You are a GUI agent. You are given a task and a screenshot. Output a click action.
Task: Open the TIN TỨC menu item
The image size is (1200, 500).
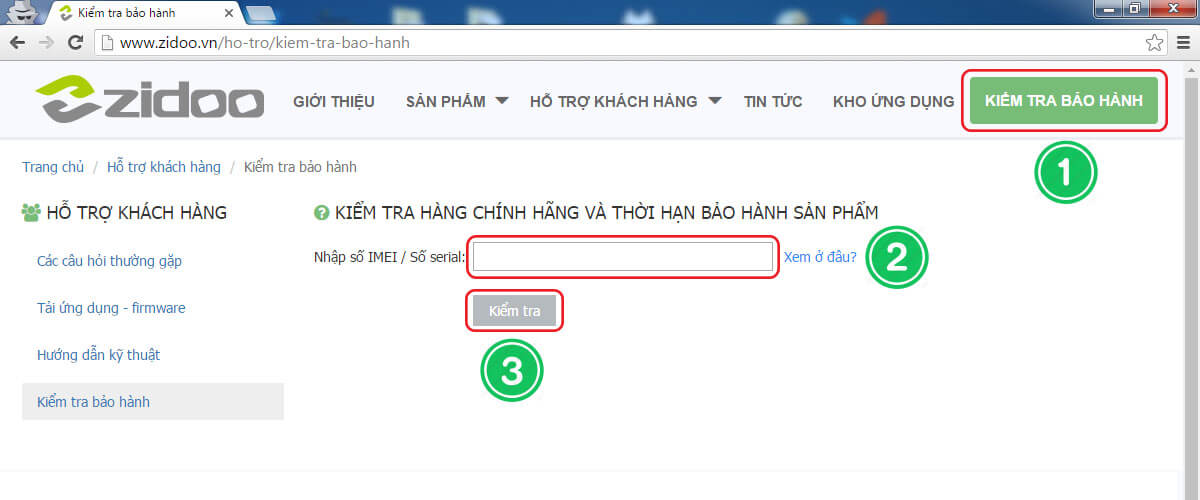pyautogui.click(x=773, y=101)
